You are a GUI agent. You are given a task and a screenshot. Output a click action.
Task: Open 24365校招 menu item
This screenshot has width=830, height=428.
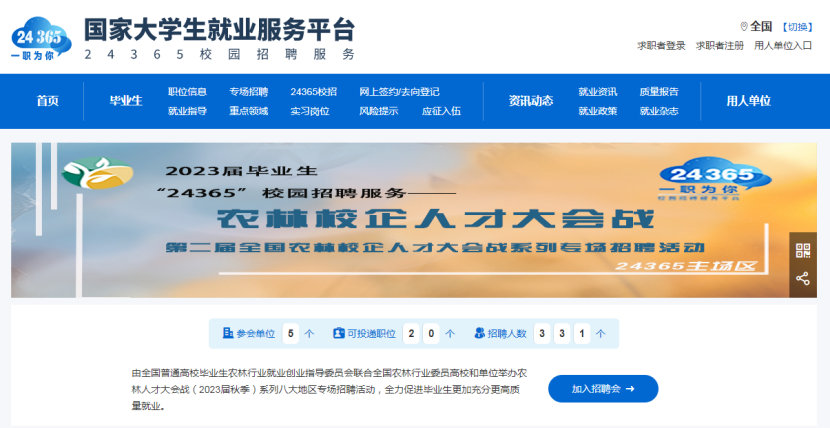313,92
